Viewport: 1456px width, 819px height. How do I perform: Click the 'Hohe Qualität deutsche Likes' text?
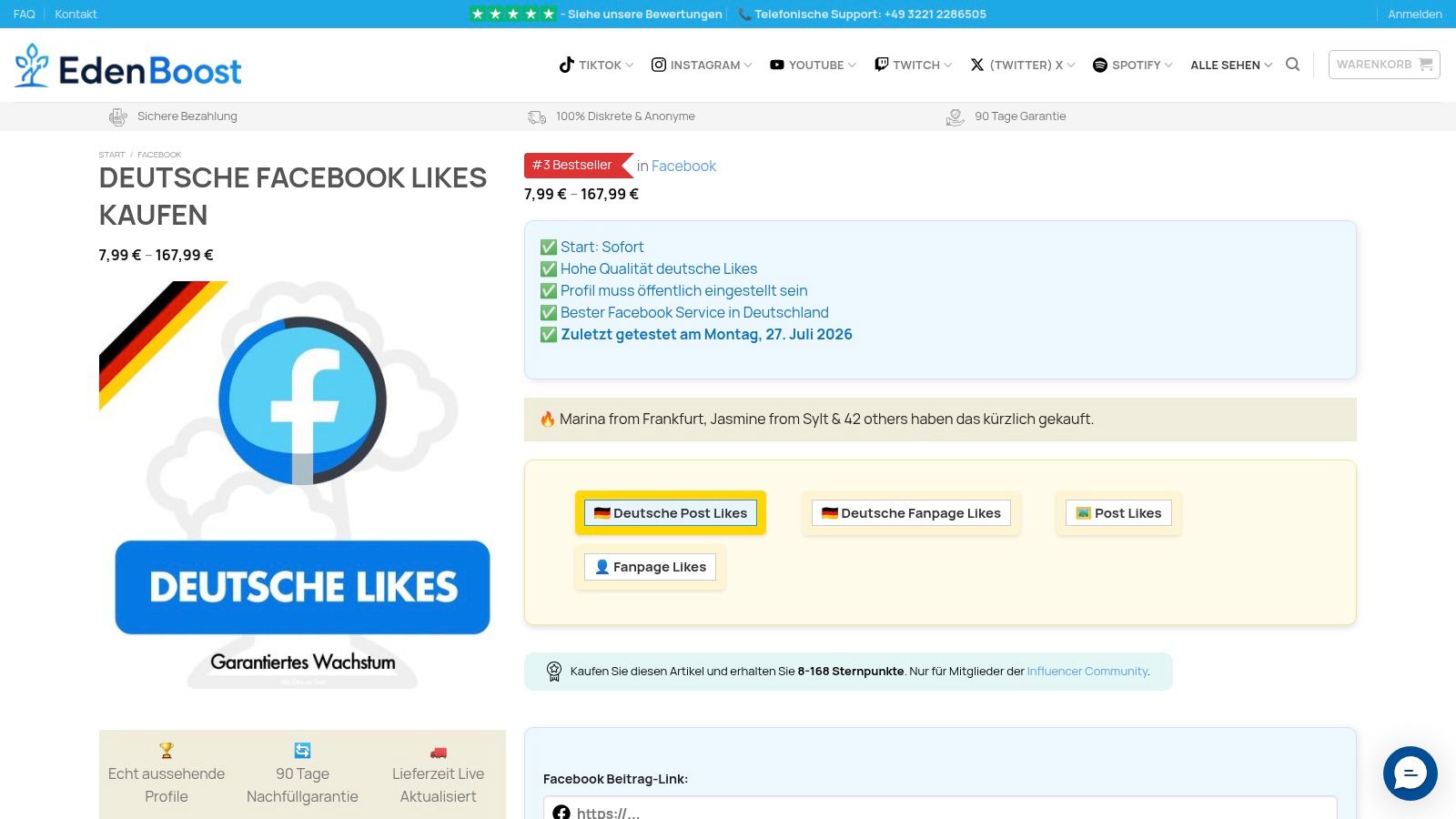point(659,268)
